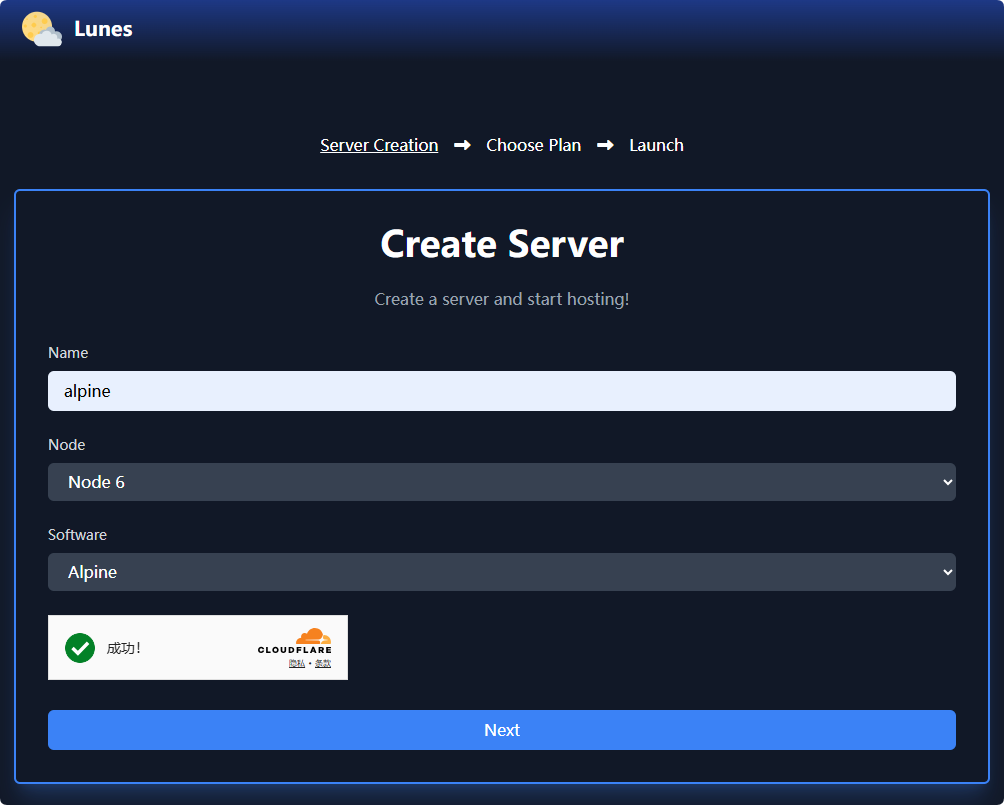Click the Lunes moon and cloud logo
This screenshot has width=1004, height=805.
[41, 29]
